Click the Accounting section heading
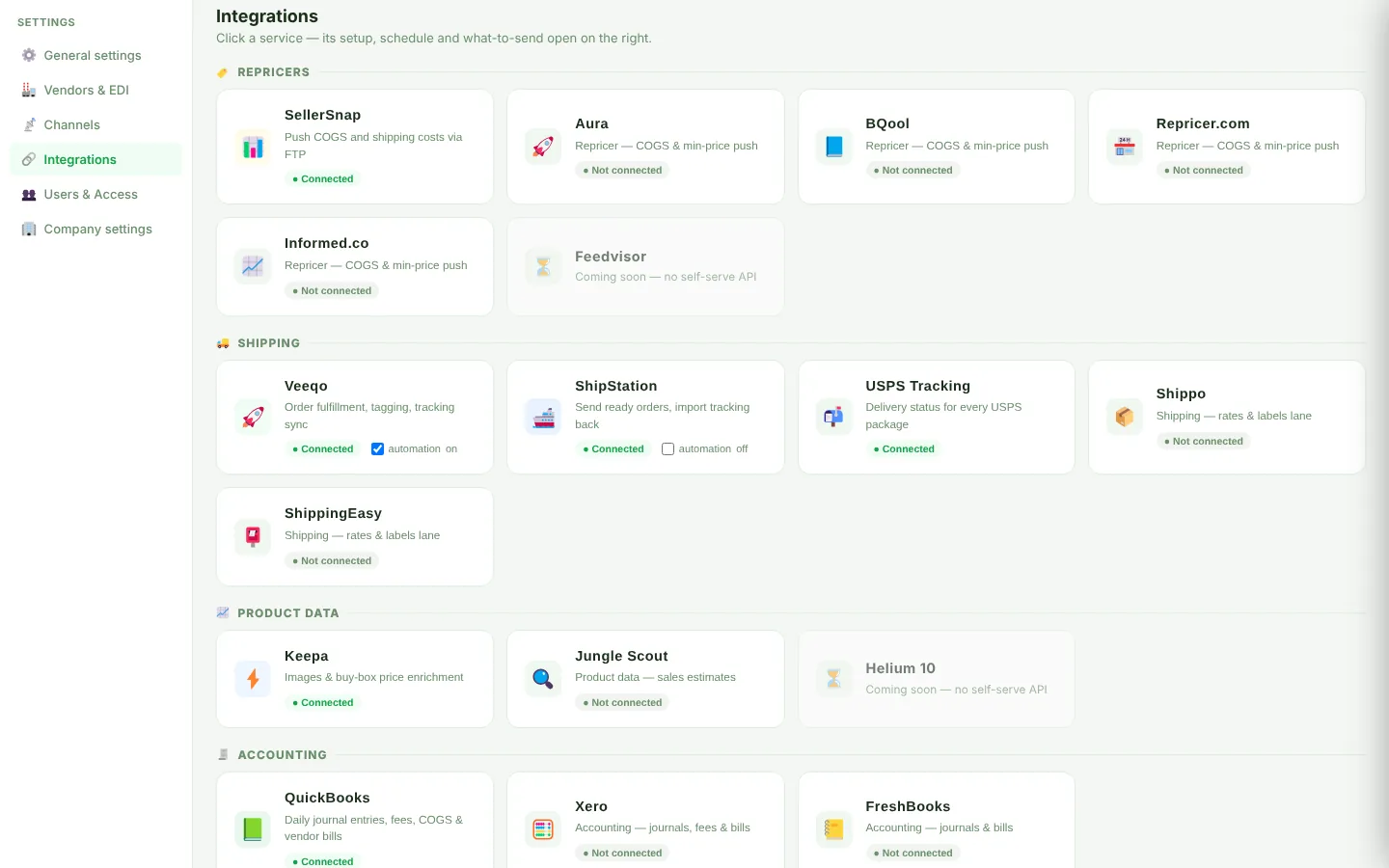The height and width of the screenshot is (868, 1389). [x=282, y=755]
